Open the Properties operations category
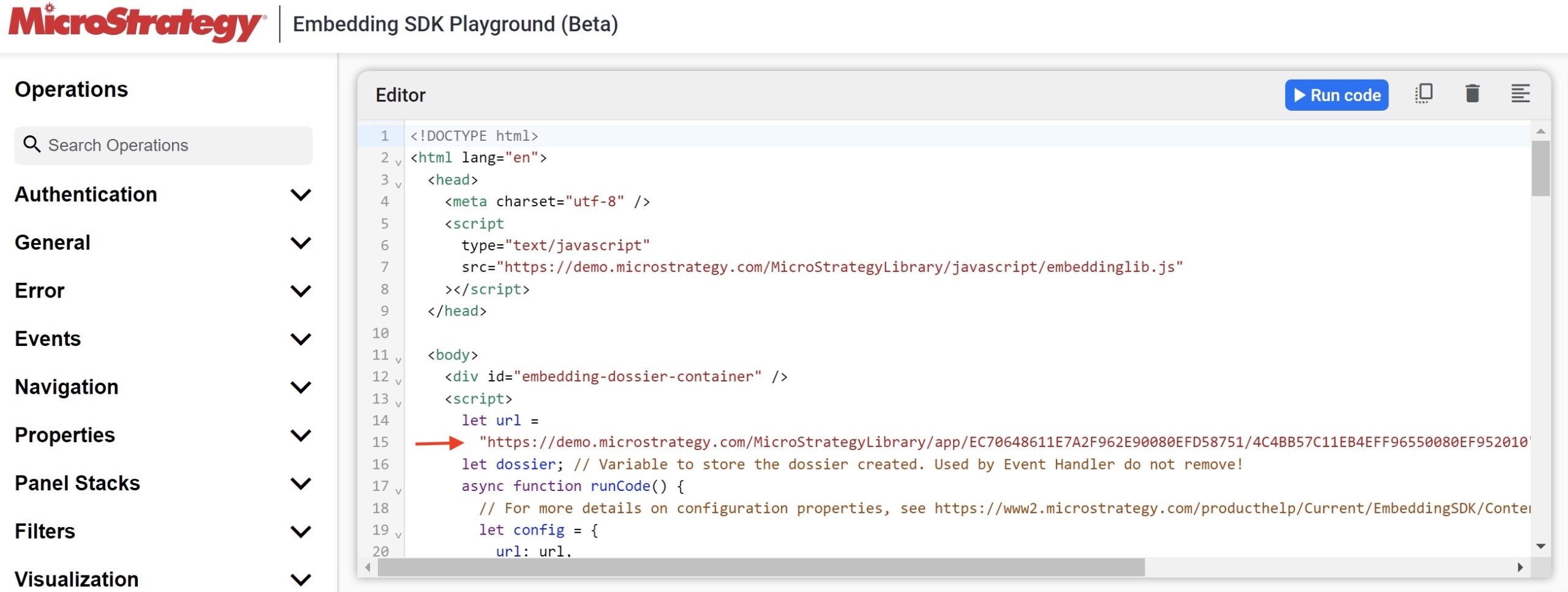The width and height of the screenshot is (1568, 592). click(x=65, y=435)
